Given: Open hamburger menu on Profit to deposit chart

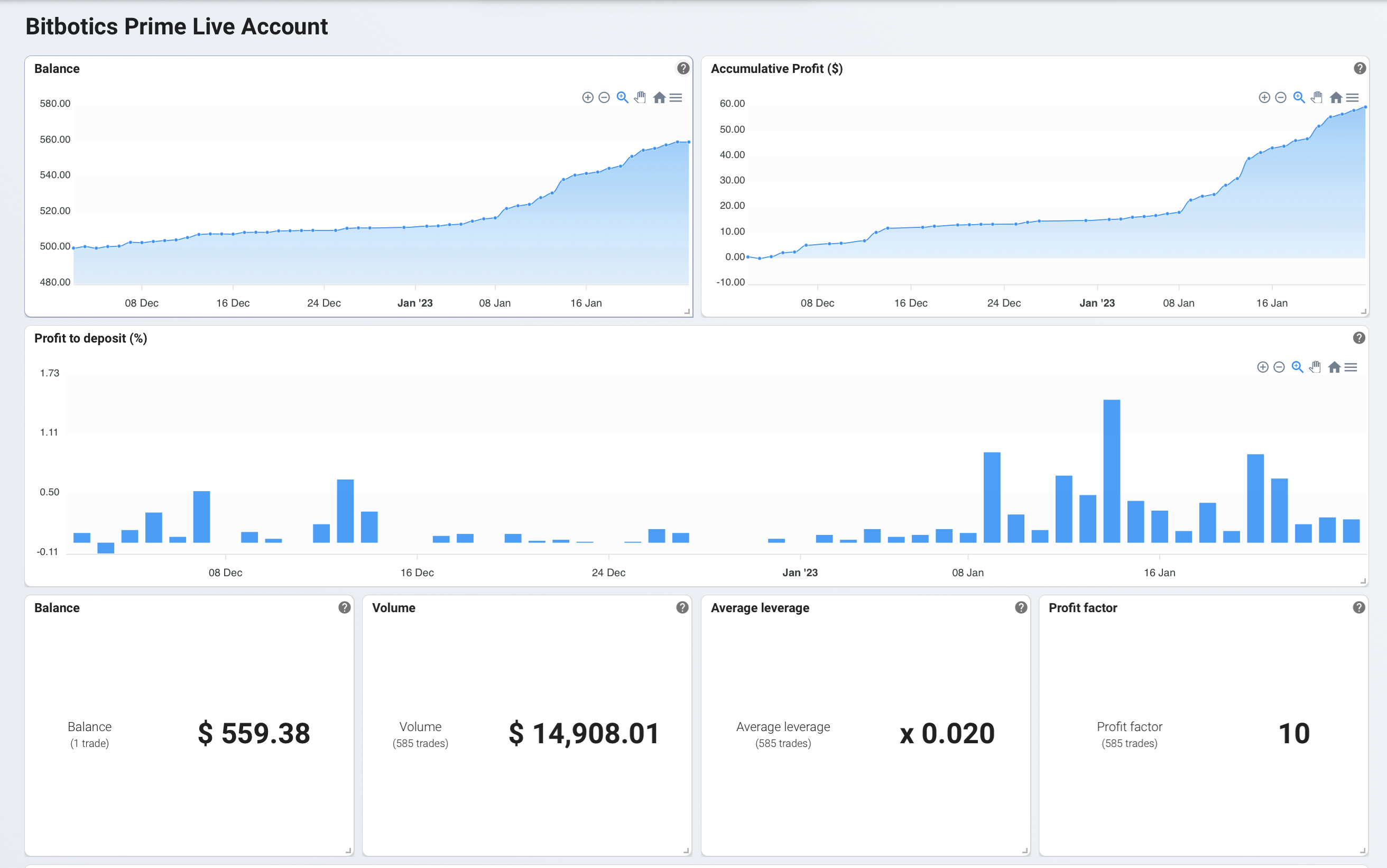Looking at the screenshot, I should click(1351, 367).
